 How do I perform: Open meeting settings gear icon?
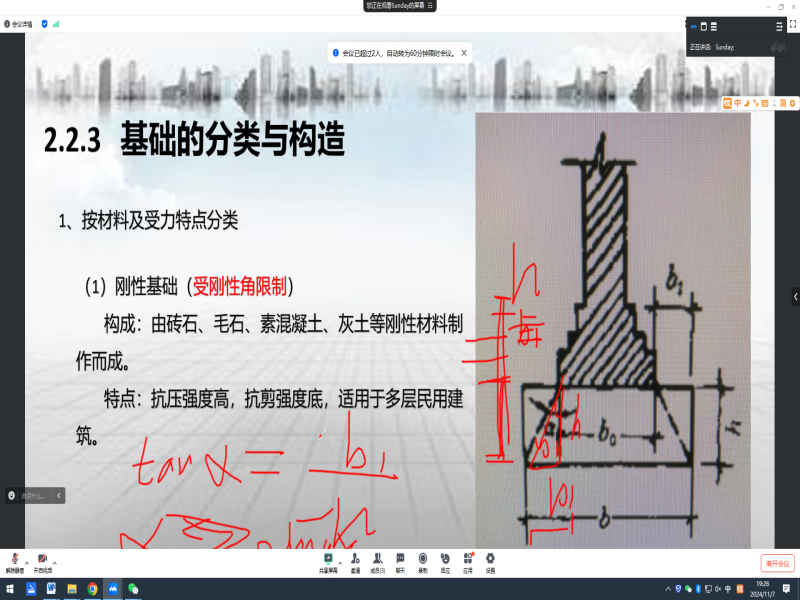[490, 559]
